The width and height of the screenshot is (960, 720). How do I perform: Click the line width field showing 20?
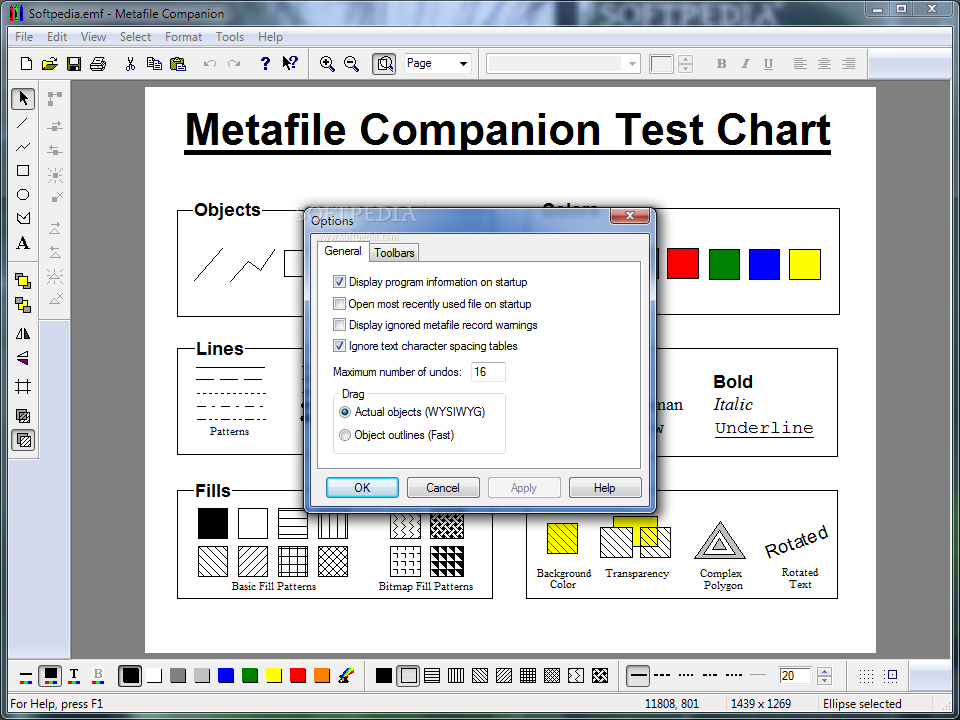point(795,675)
